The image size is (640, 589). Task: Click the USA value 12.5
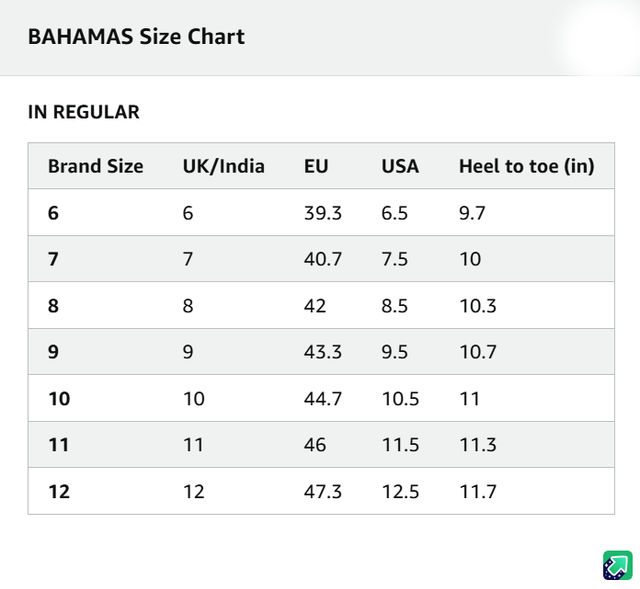click(400, 491)
